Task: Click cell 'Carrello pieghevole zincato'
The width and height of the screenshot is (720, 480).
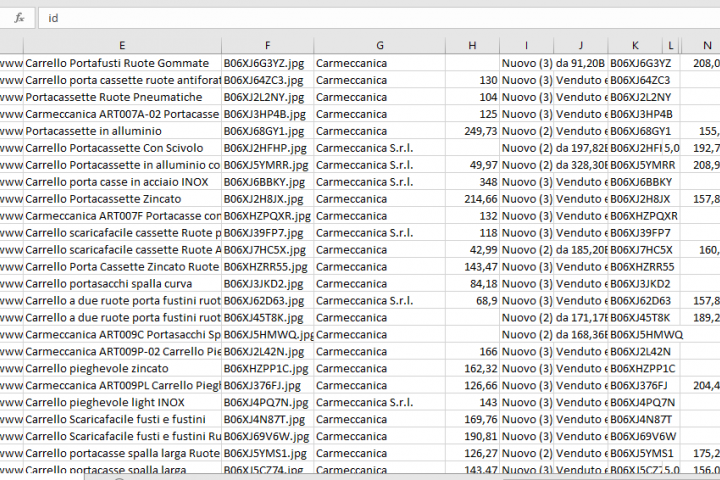Action: (x=122, y=368)
